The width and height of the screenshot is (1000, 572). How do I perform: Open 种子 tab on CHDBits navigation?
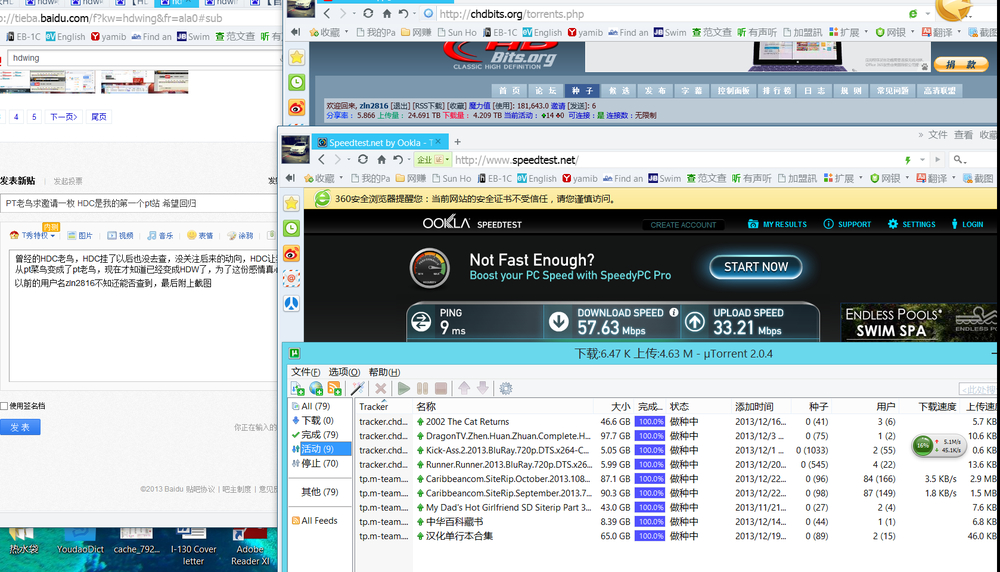coord(582,91)
